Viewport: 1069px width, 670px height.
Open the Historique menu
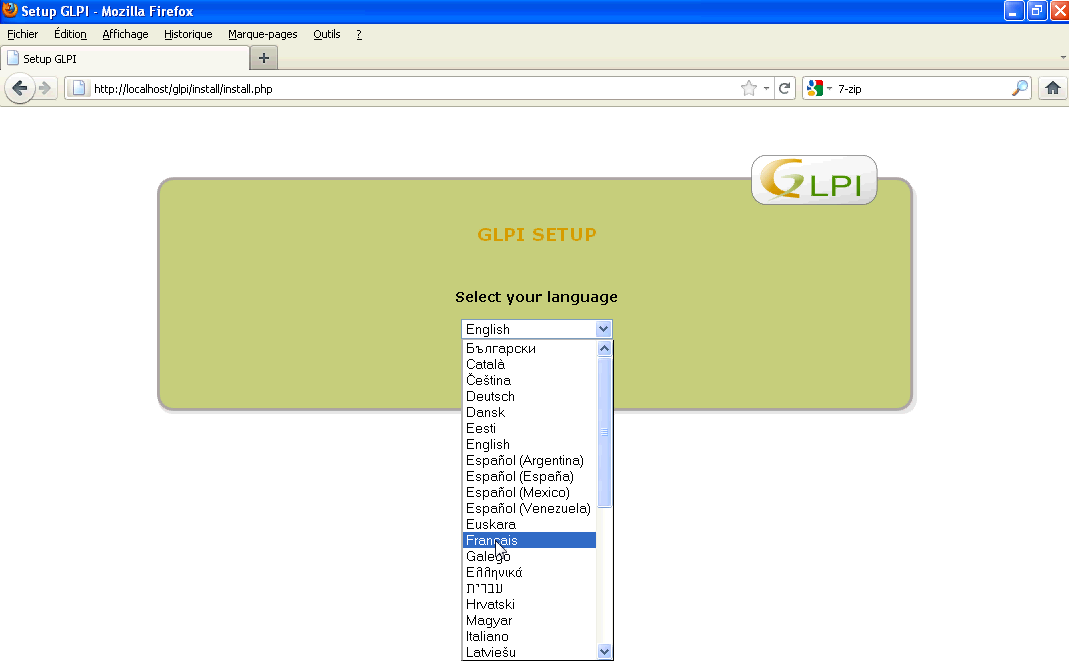coord(188,34)
